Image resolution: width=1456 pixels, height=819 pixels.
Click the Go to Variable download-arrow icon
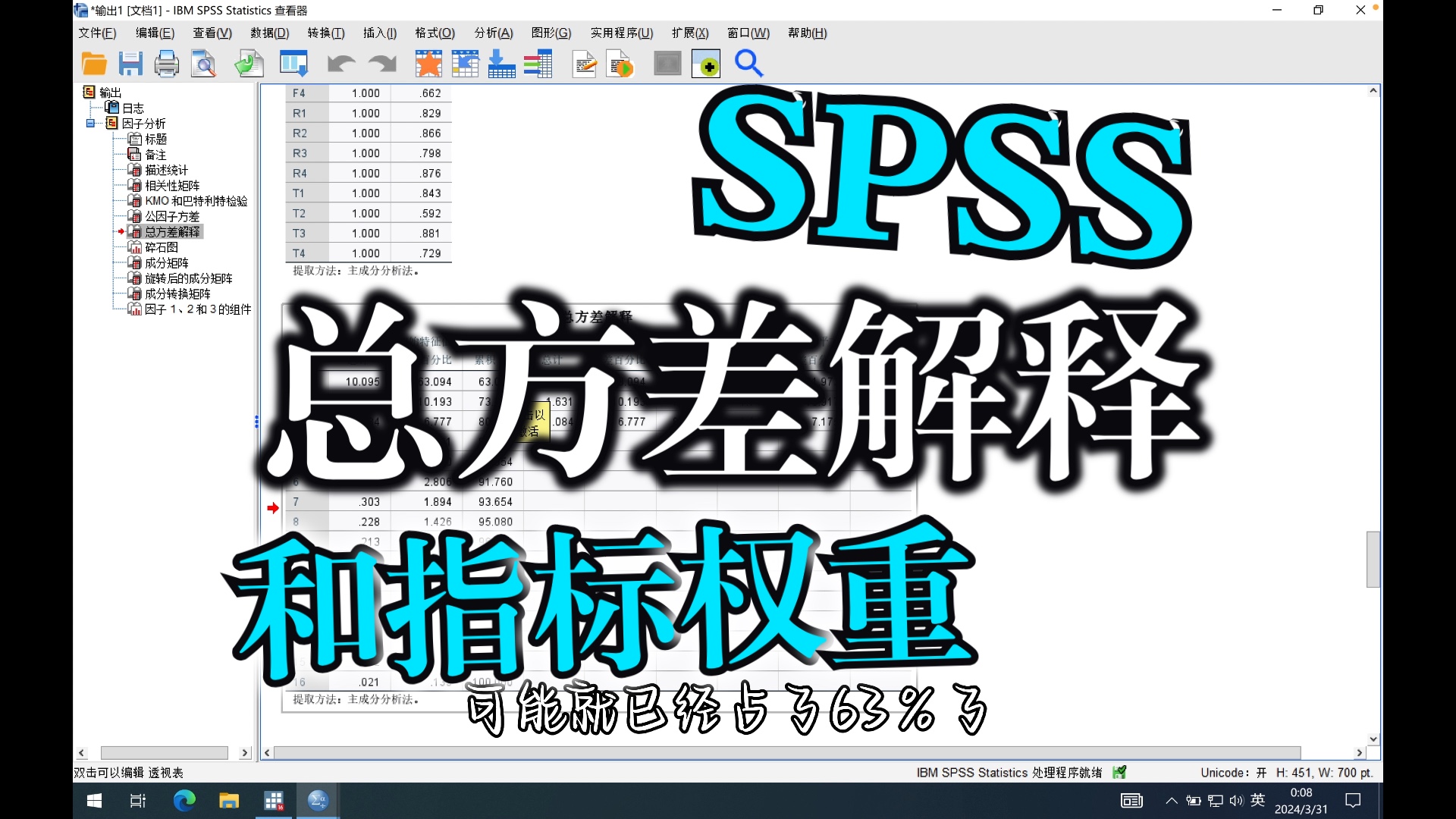(x=501, y=64)
